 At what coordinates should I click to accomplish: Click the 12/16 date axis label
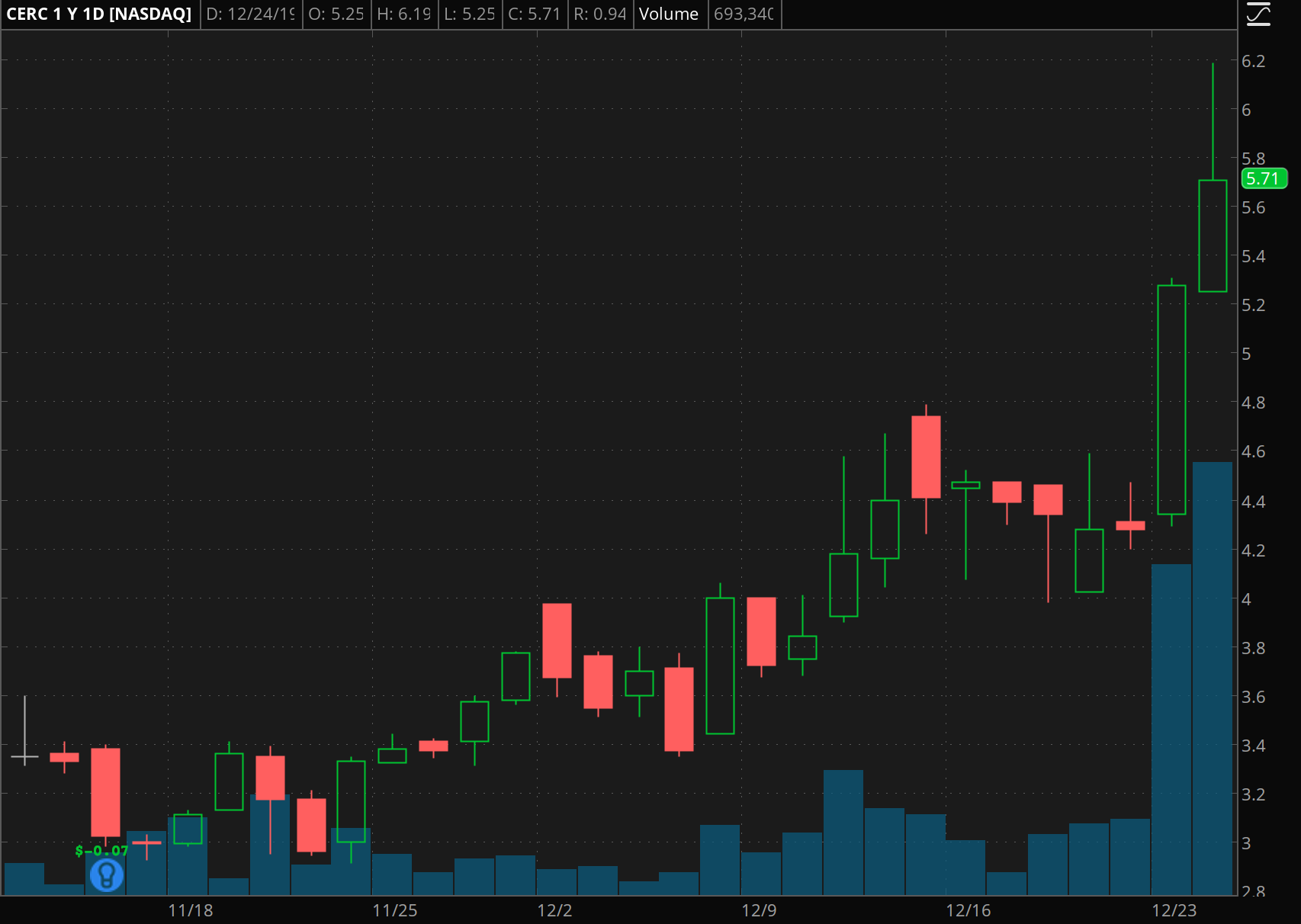tap(969, 910)
